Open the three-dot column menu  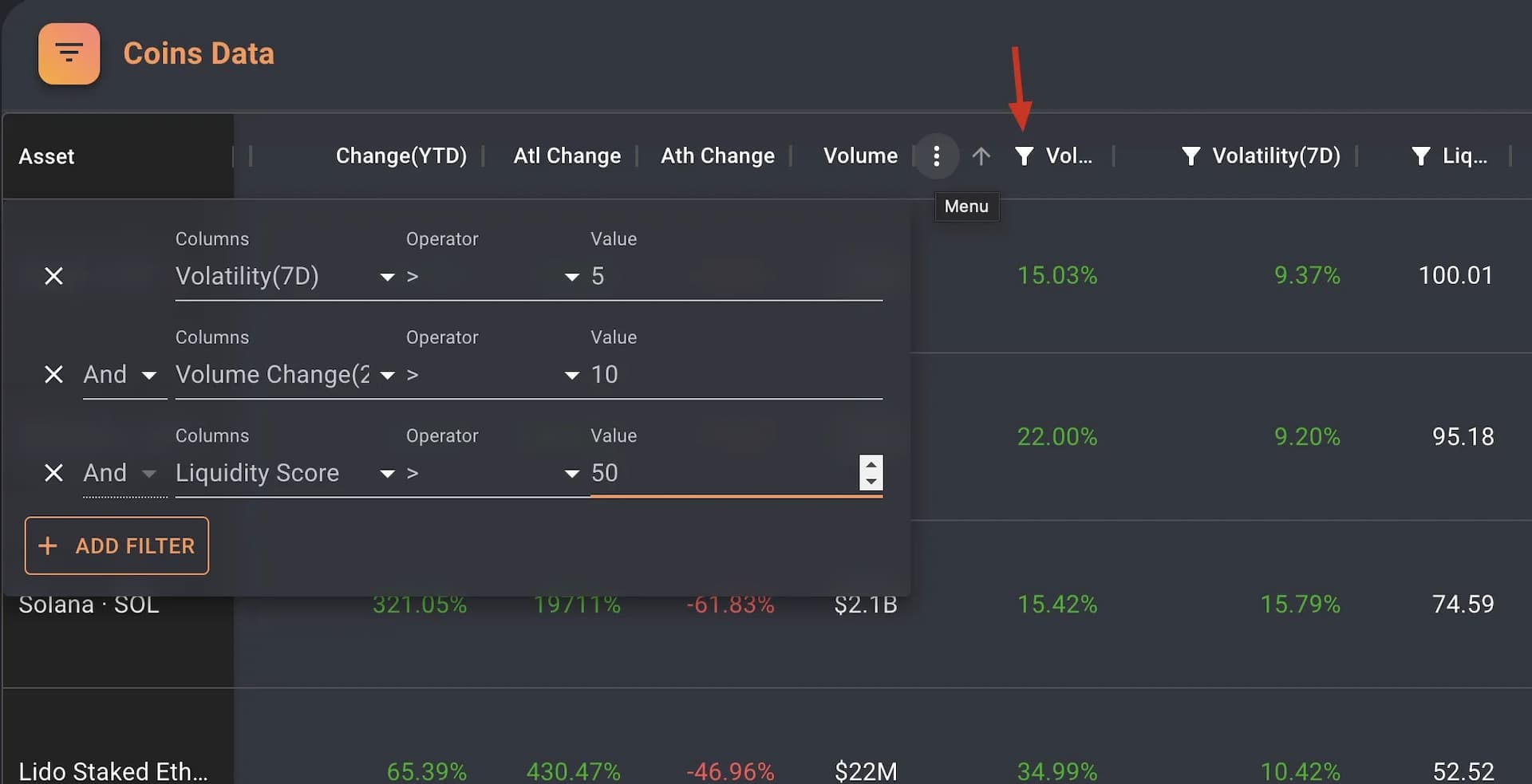coord(936,156)
